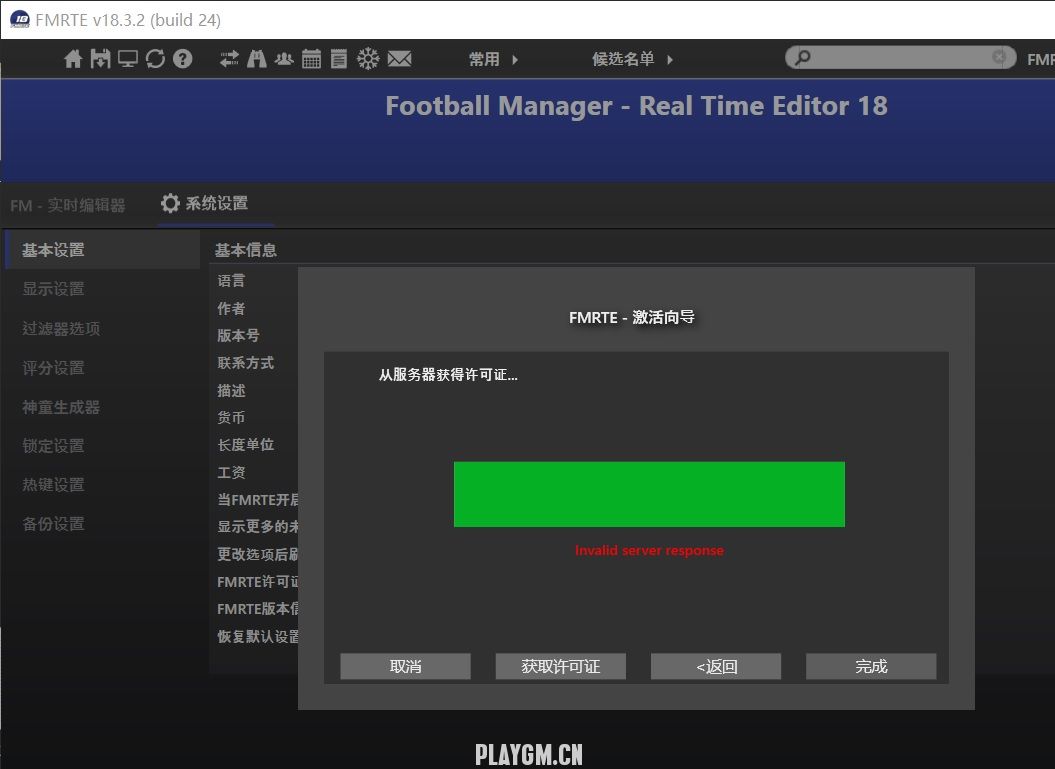The image size is (1055, 769).
Task: Click the 'FMRTE v18.3.2 (build 24)' window title
Action: point(128,20)
